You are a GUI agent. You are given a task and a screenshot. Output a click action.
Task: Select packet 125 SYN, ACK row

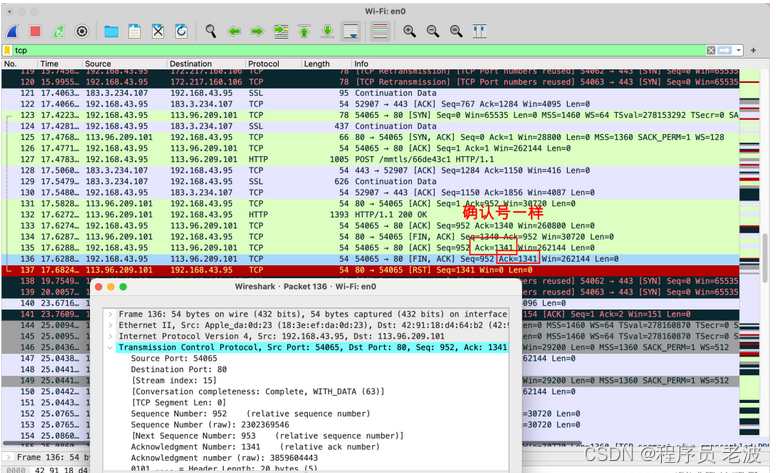pyautogui.click(x=370, y=137)
